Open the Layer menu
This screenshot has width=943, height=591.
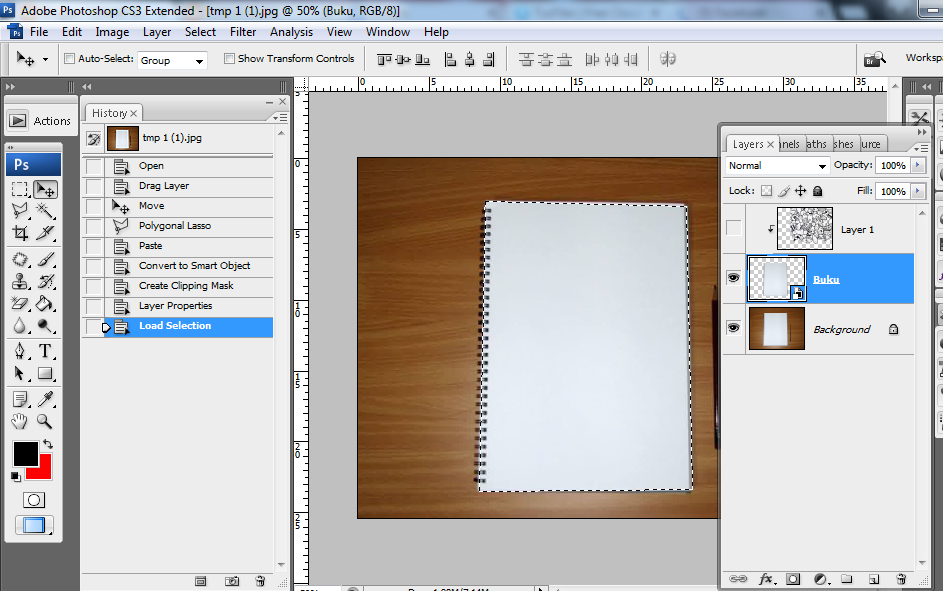click(157, 32)
